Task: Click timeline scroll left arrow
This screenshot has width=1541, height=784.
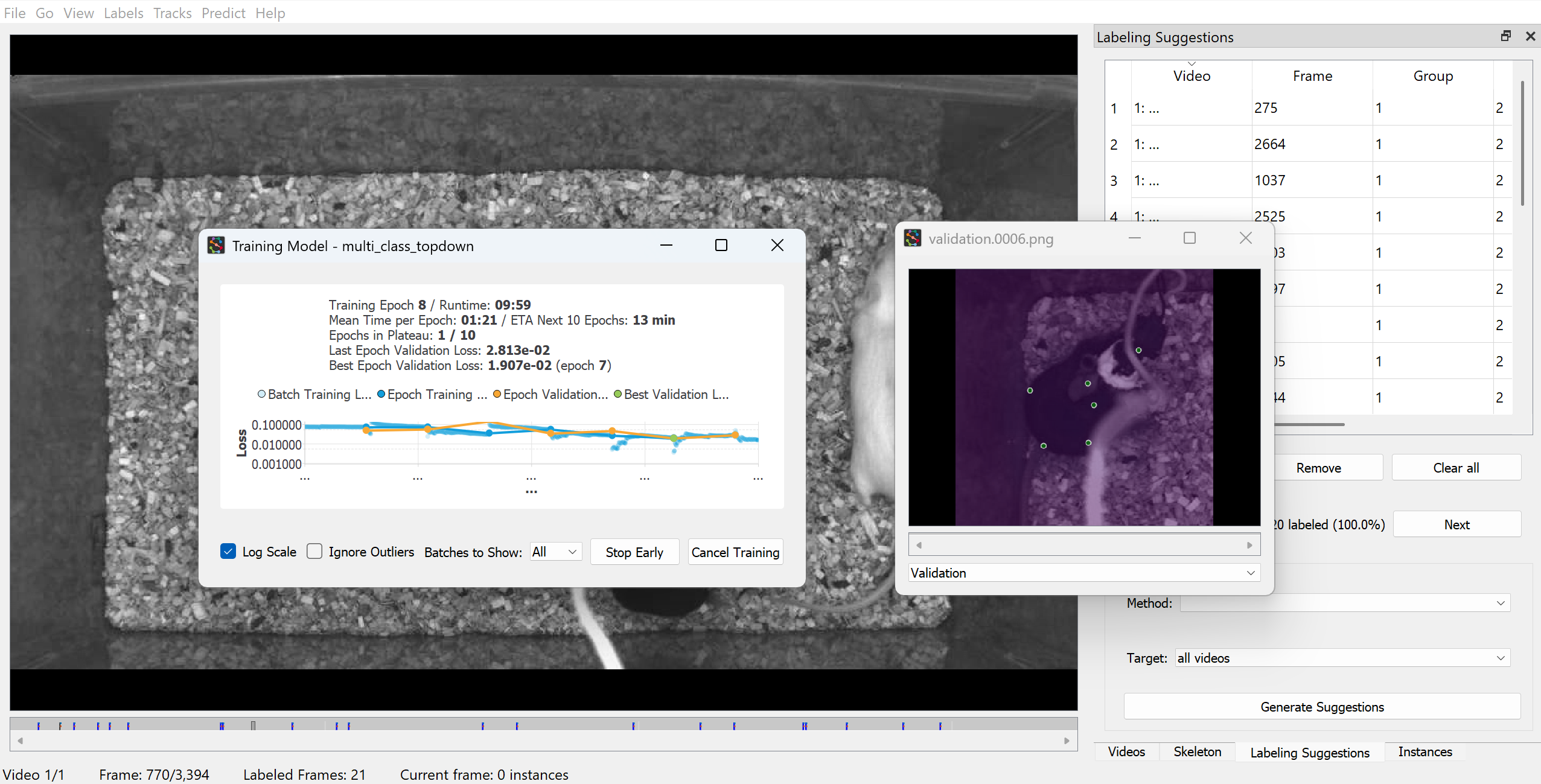Action: [21, 741]
